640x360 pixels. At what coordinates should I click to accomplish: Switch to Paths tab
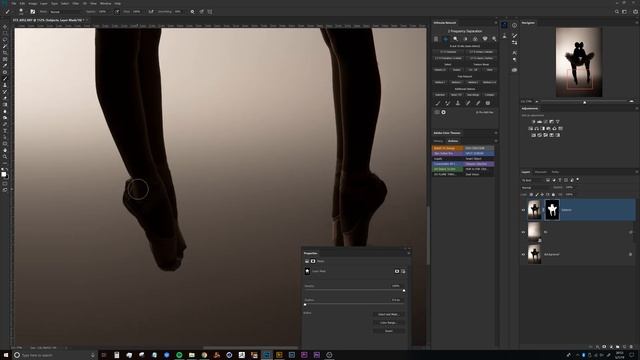coord(555,172)
